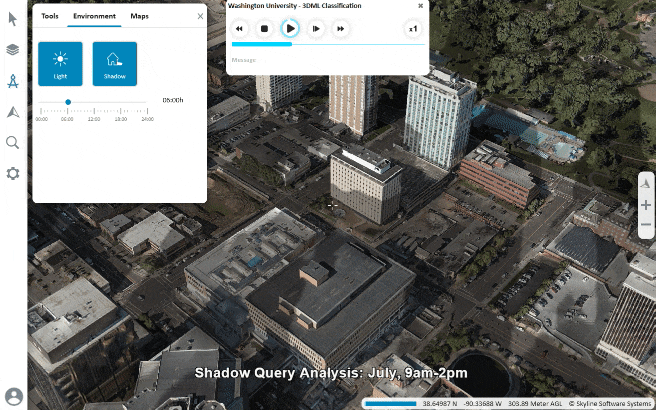Viewport: 656px width, 410px height.
Task: Toggle the Light environment option
Action: coord(60,63)
